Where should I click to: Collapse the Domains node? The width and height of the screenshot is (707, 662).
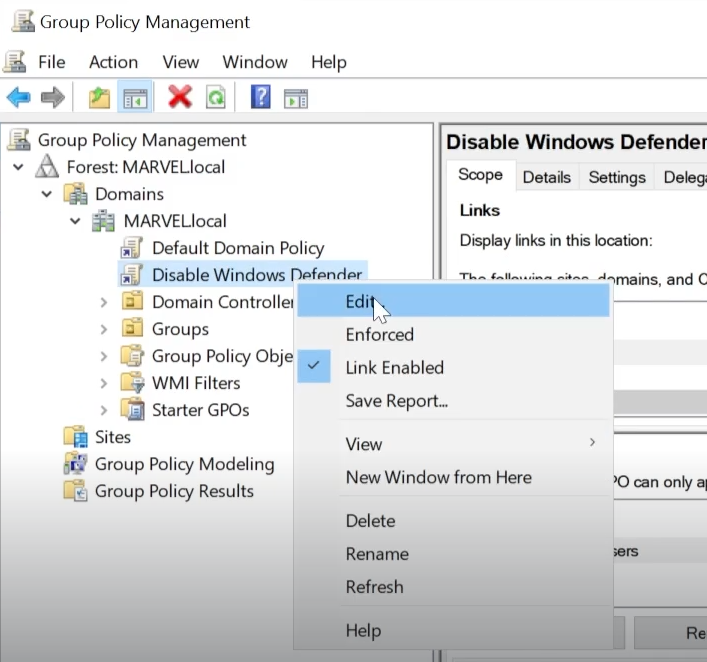(x=46, y=194)
